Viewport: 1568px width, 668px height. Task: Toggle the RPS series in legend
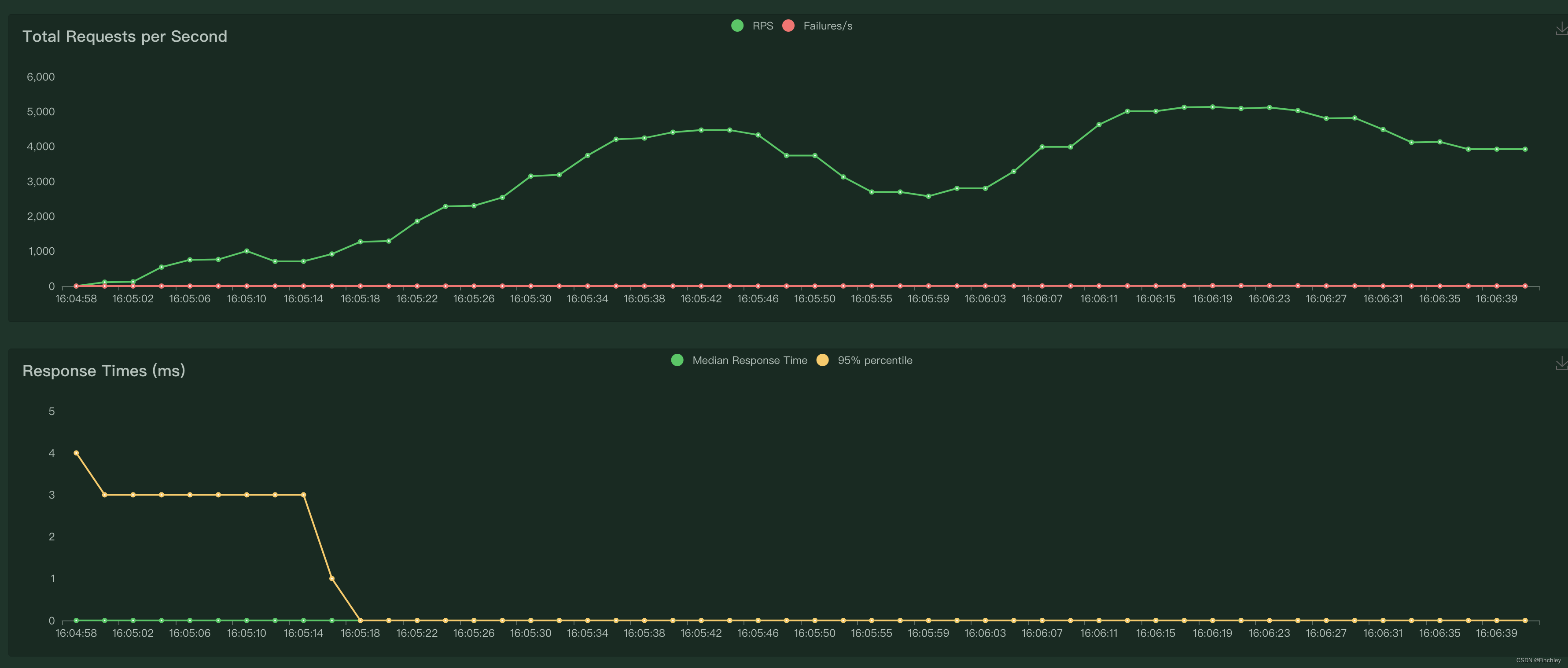coord(752,26)
